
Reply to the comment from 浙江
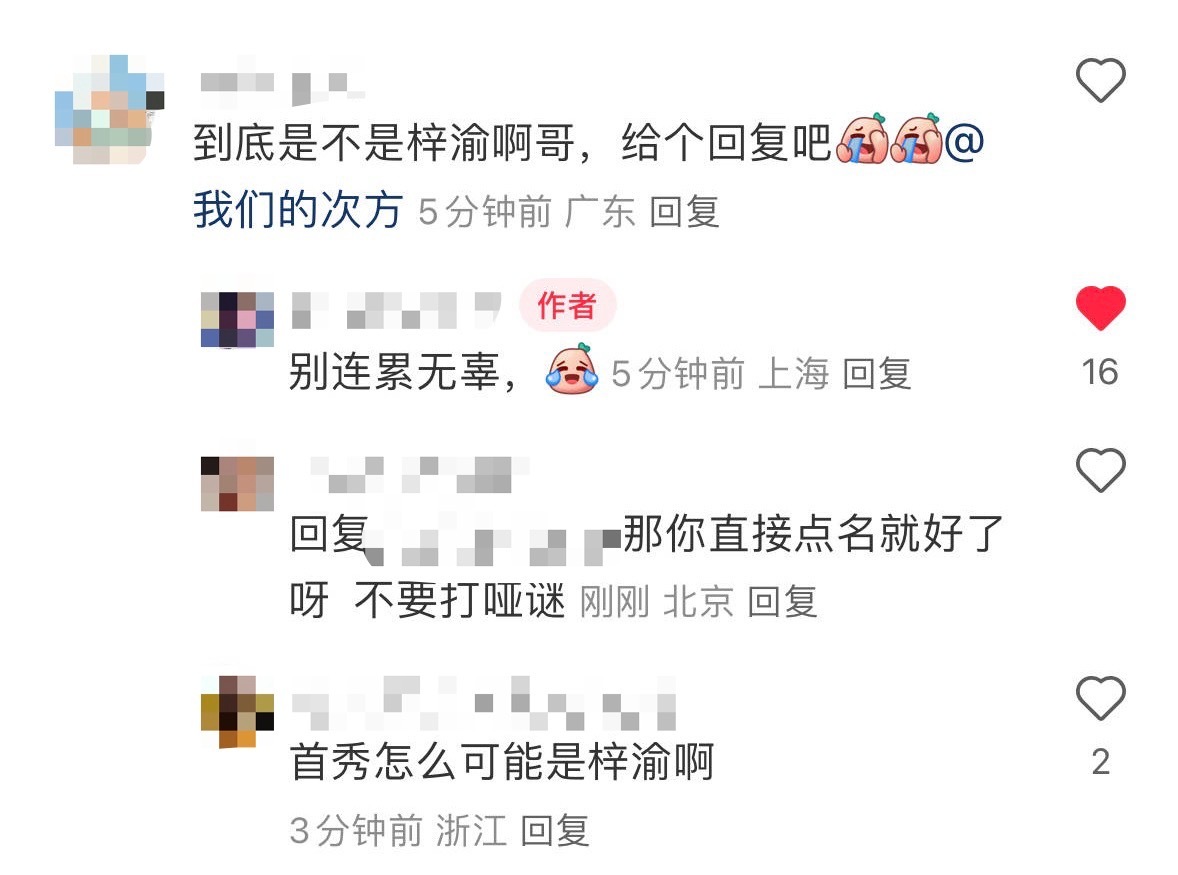pyautogui.click(x=554, y=831)
